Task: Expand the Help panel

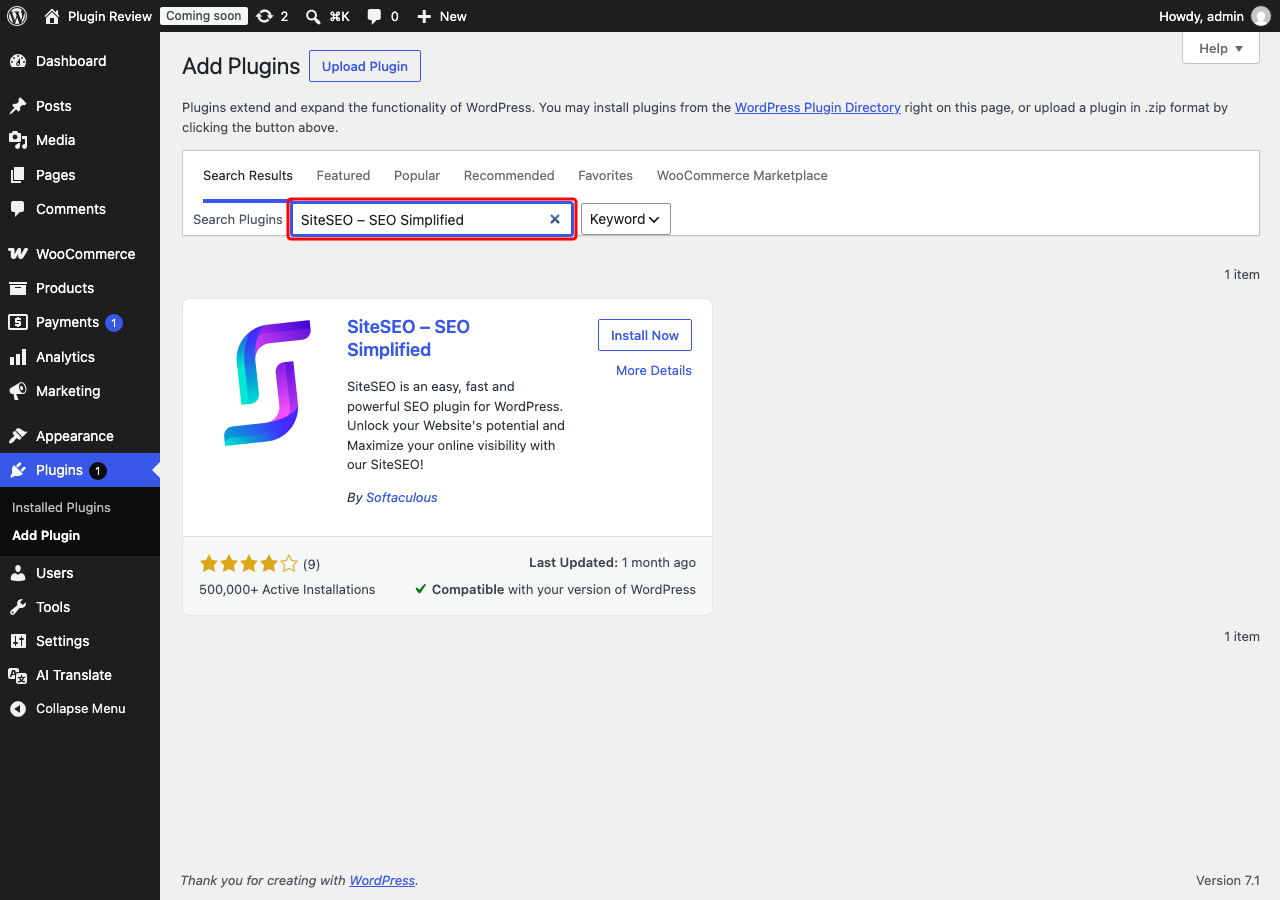Action: pos(1221,48)
